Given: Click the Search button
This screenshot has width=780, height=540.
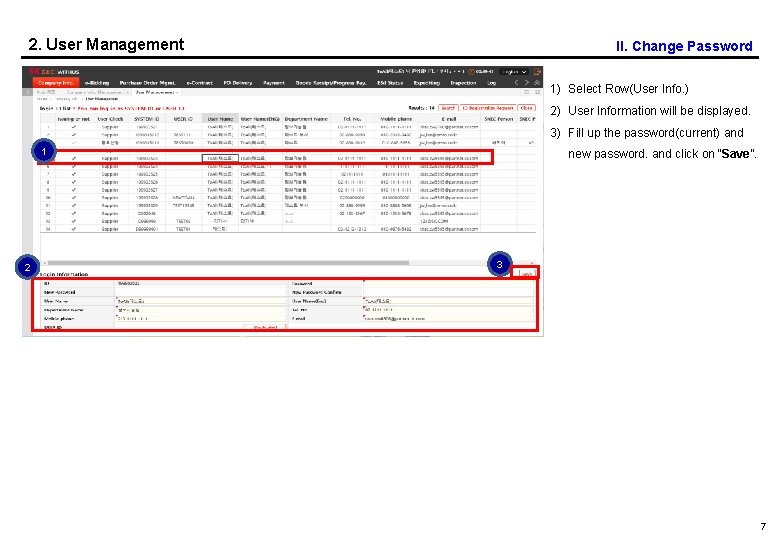Looking at the screenshot, I should (x=448, y=108).
